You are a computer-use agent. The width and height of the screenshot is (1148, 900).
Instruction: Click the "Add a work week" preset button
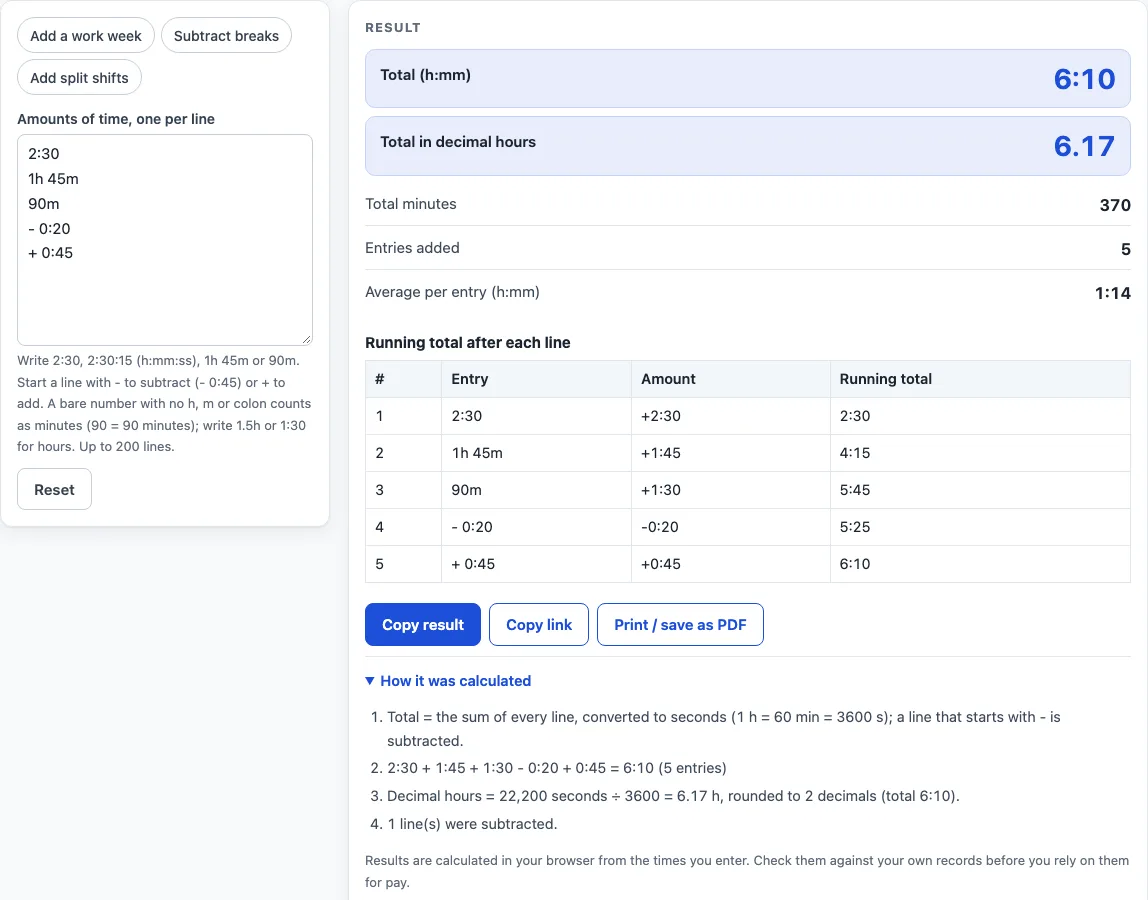tap(86, 36)
